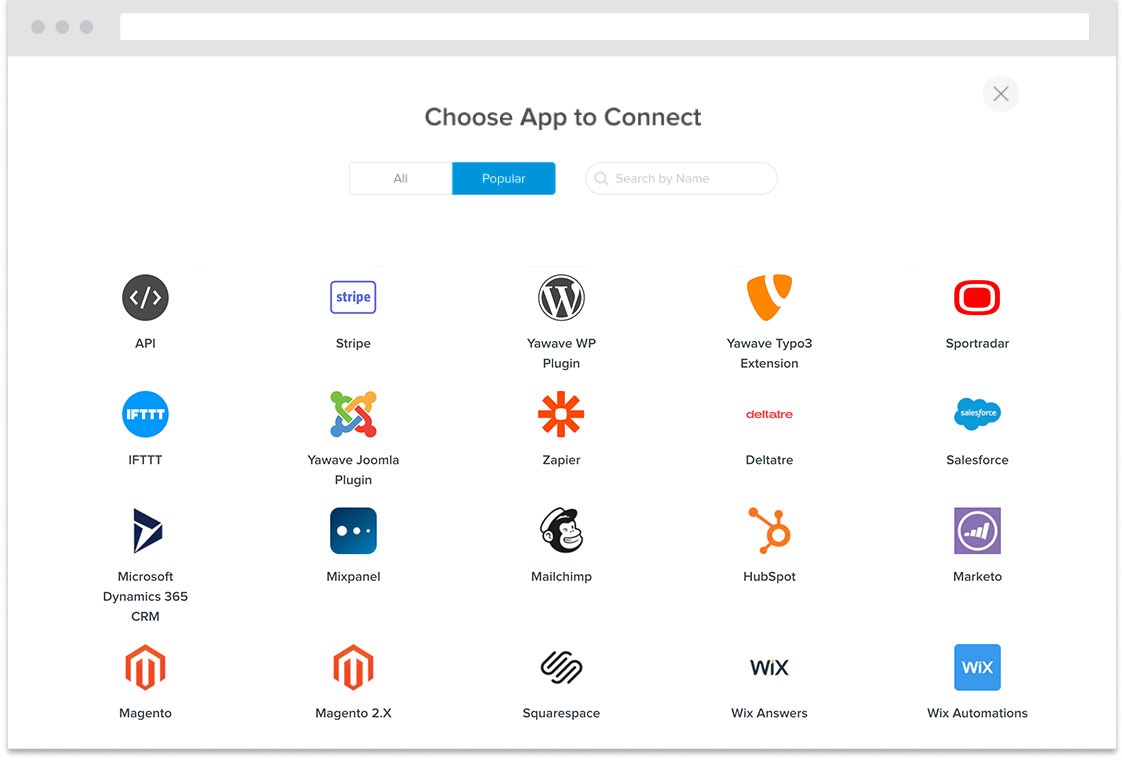
Task: Click the magnifier icon in search box
Action: pyautogui.click(x=601, y=178)
